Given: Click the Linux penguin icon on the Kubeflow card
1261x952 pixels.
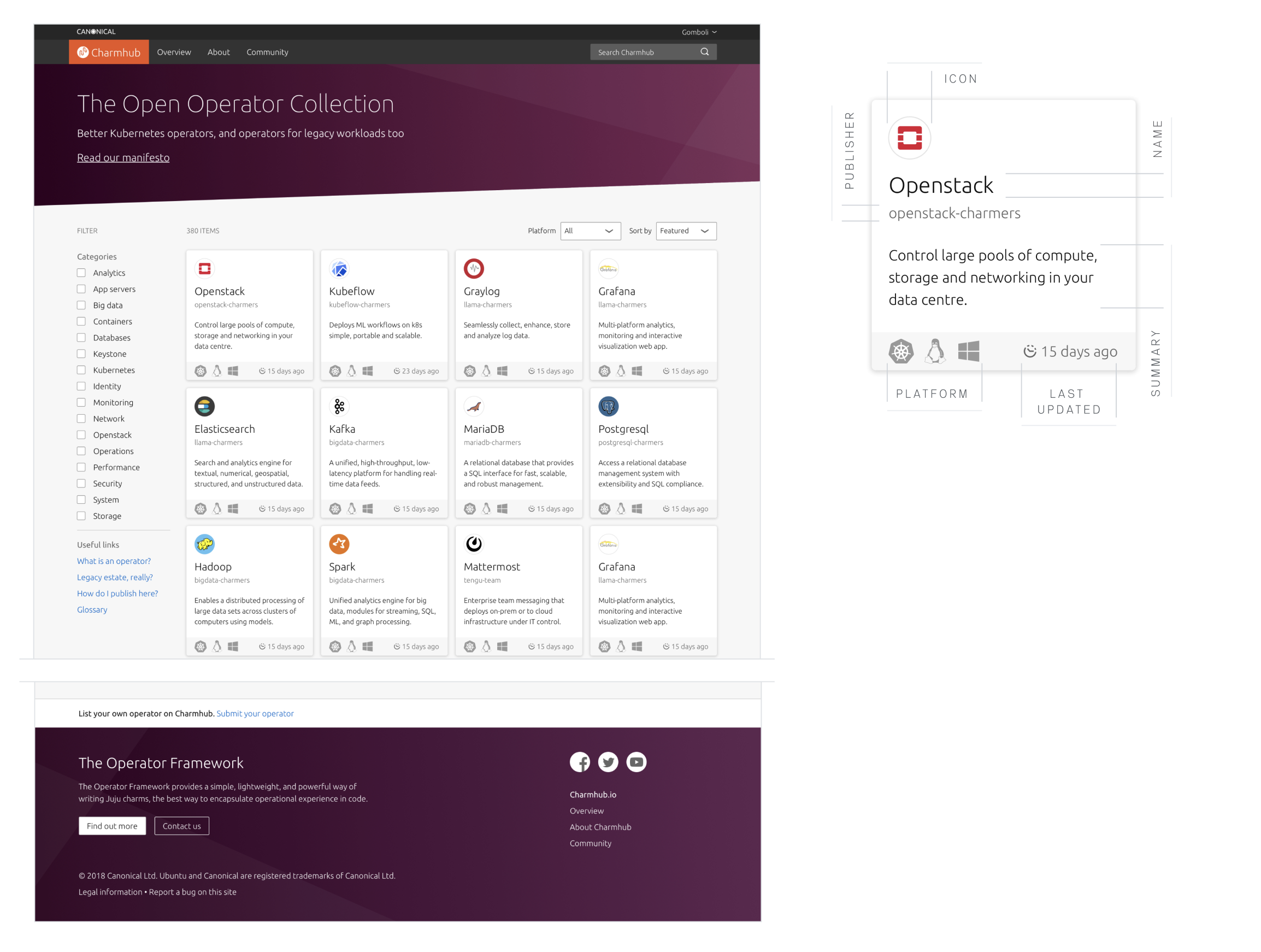Looking at the screenshot, I should click(x=352, y=371).
